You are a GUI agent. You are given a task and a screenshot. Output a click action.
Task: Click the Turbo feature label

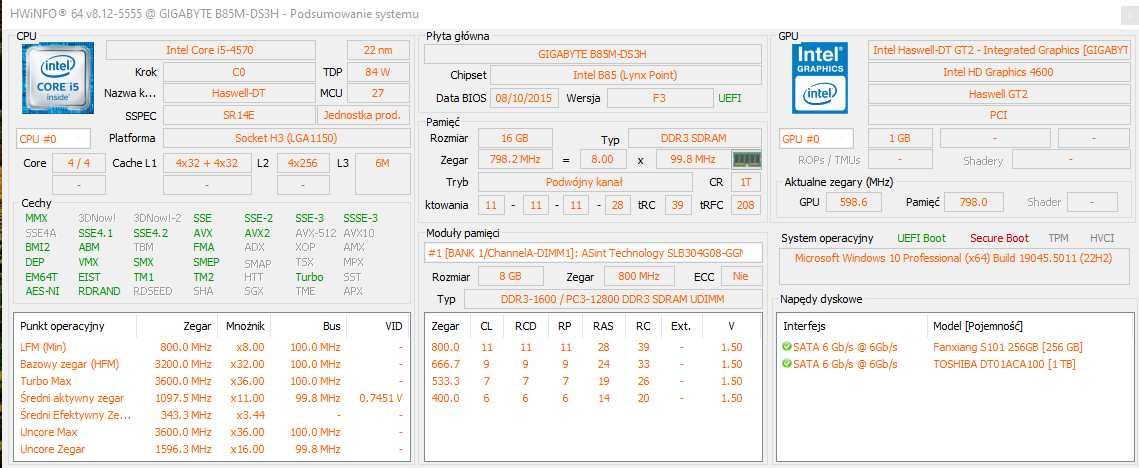(309, 277)
